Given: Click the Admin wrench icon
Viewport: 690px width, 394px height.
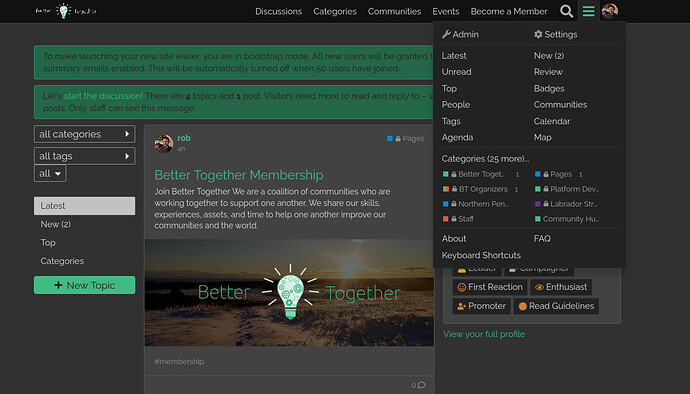Looking at the screenshot, I should [x=446, y=34].
